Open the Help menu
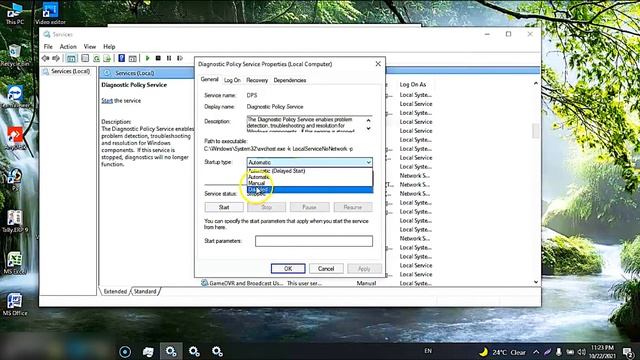The width and height of the screenshot is (640, 360). [109, 47]
